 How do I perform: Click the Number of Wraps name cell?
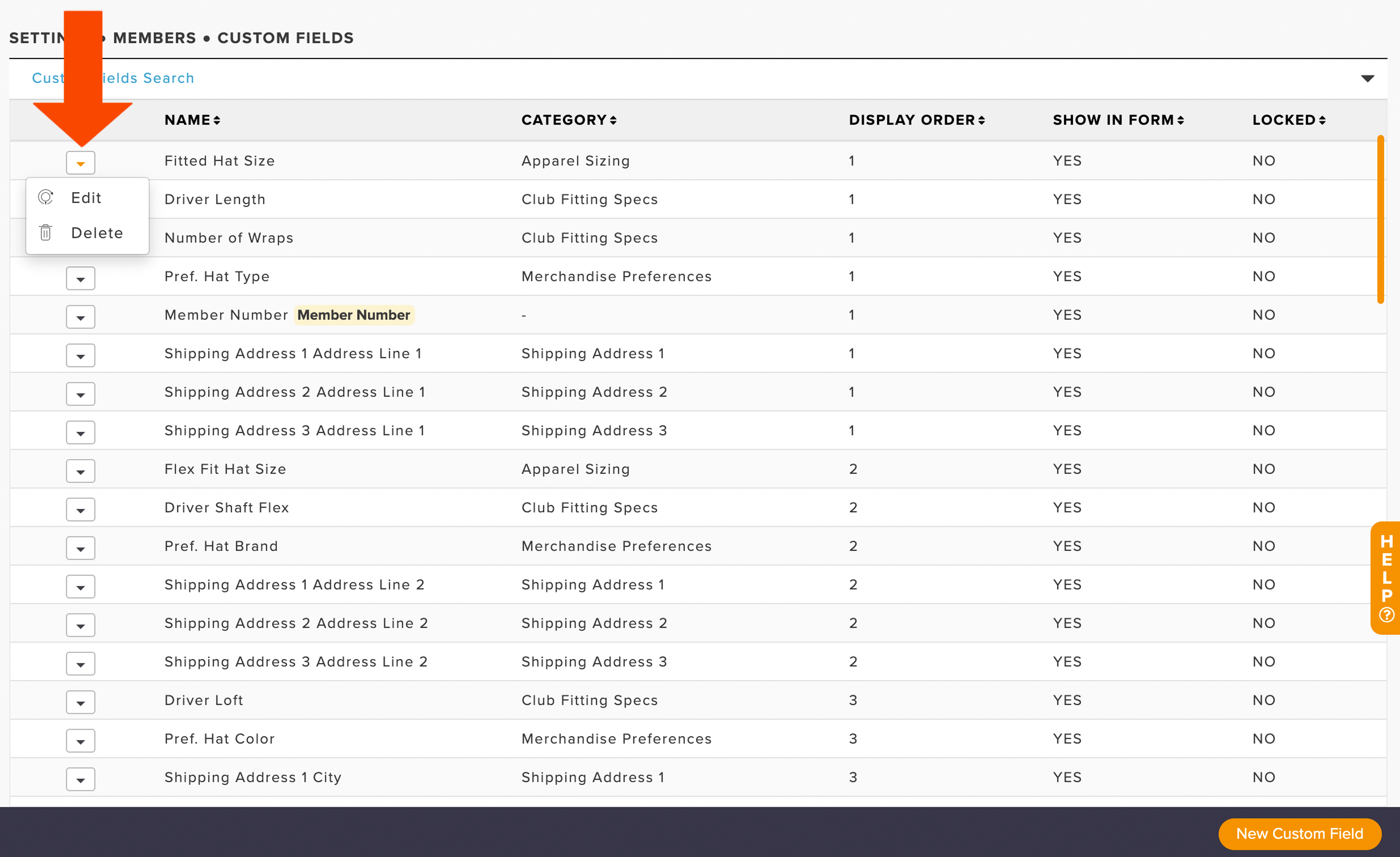[x=228, y=237]
